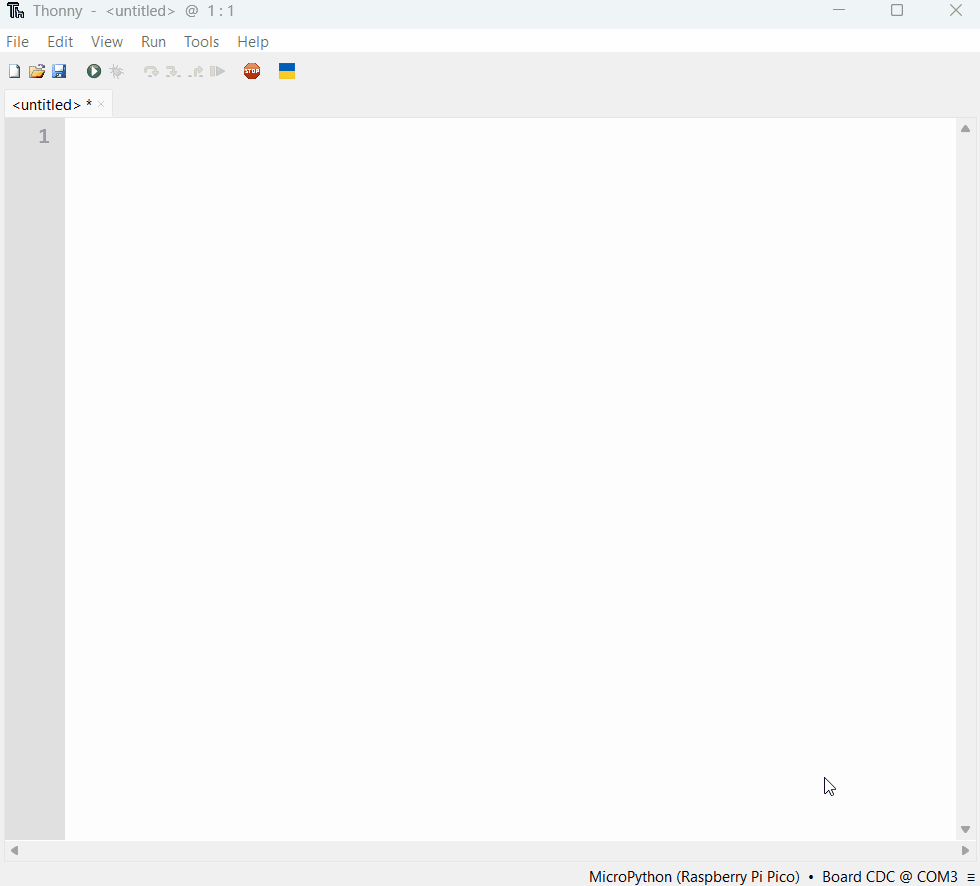Open the Tools menu
This screenshot has width=980, height=886.
tap(201, 42)
